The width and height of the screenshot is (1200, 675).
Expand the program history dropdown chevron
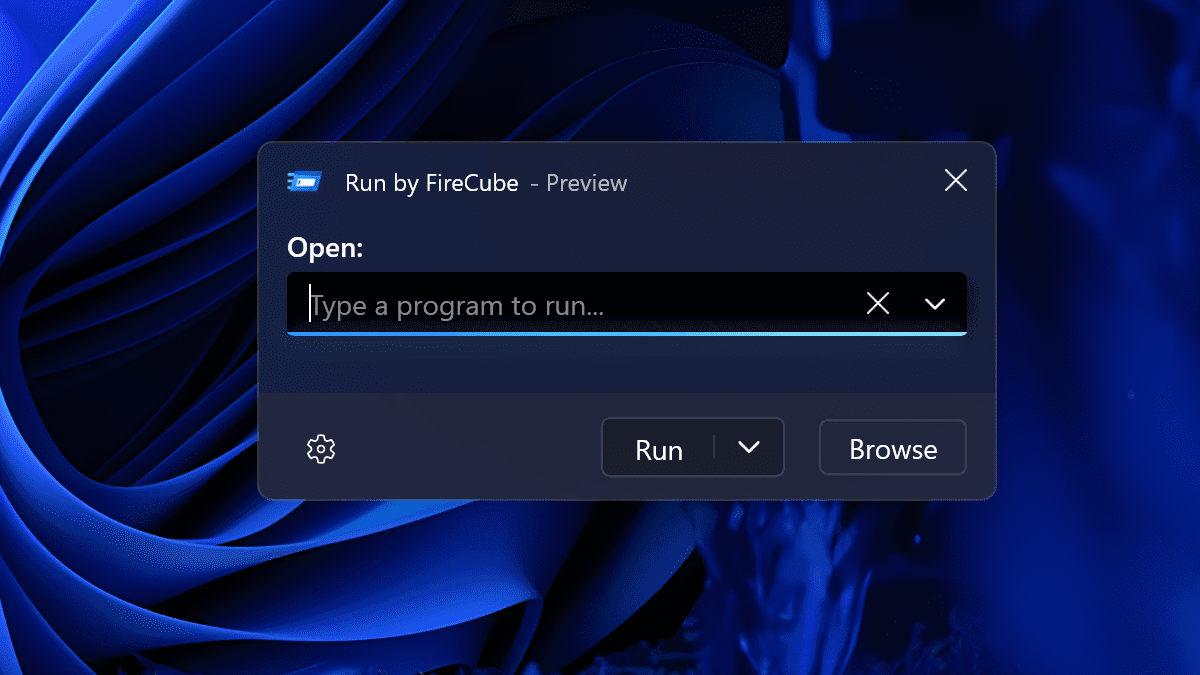click(x=935, y=304)
